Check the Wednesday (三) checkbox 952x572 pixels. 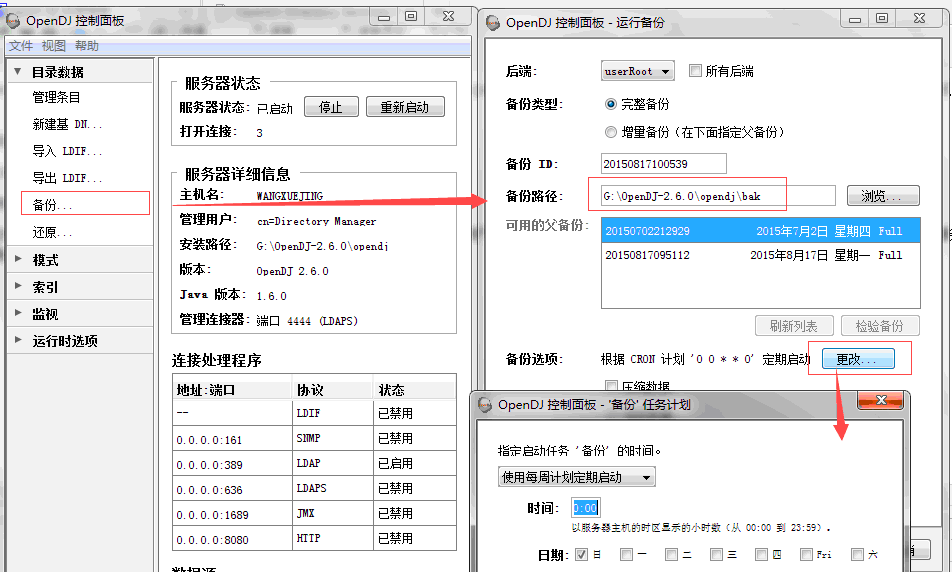(716, 554)
